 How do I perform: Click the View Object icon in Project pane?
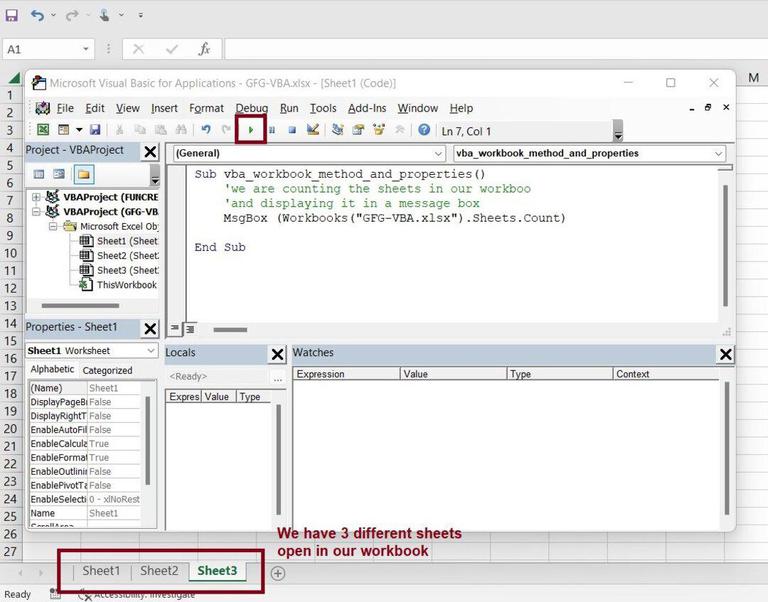(x=59, y=174)
